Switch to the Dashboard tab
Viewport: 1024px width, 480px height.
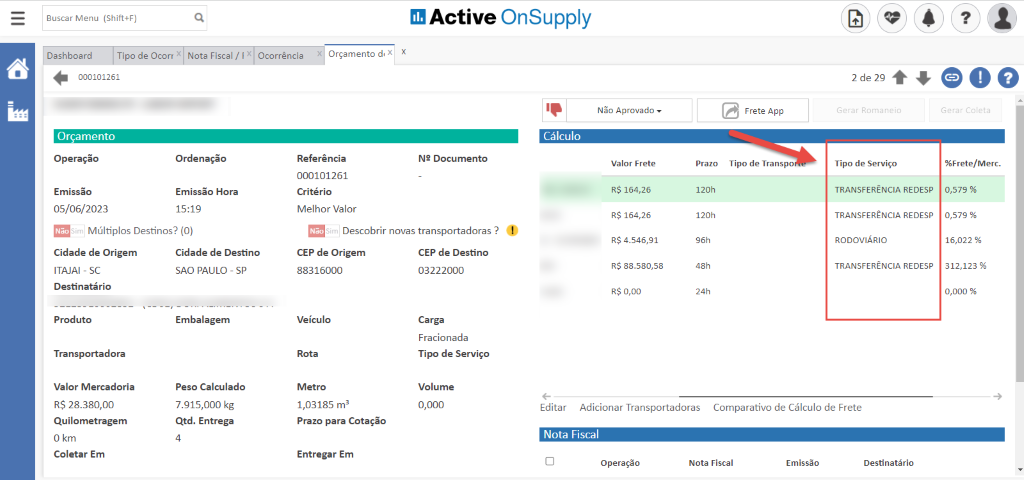click(69, 55)
